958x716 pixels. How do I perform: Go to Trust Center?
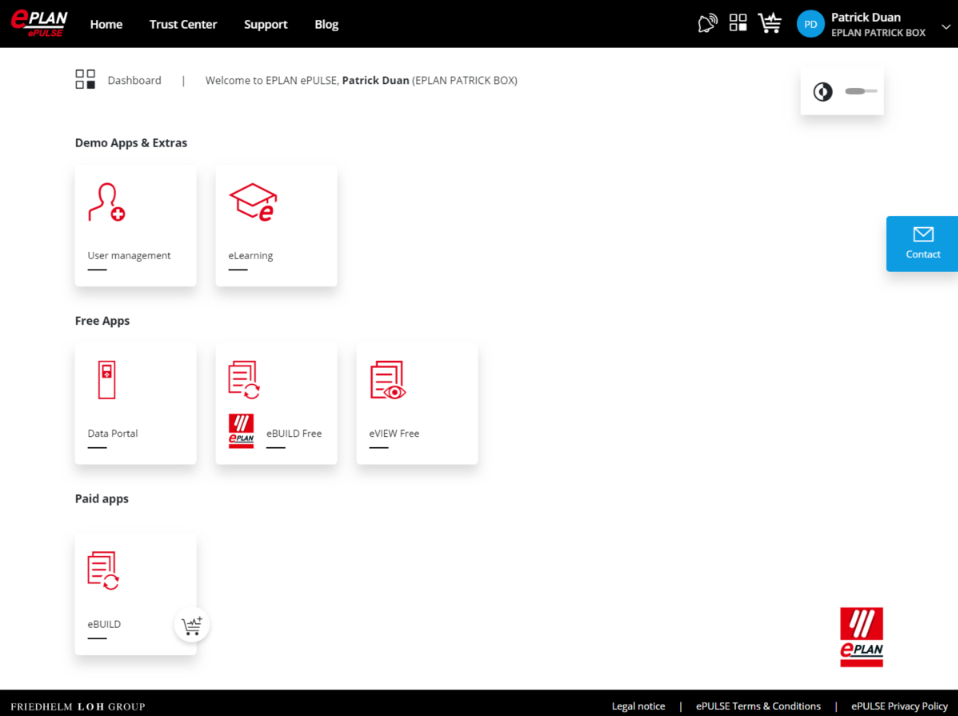pos(183,24)
